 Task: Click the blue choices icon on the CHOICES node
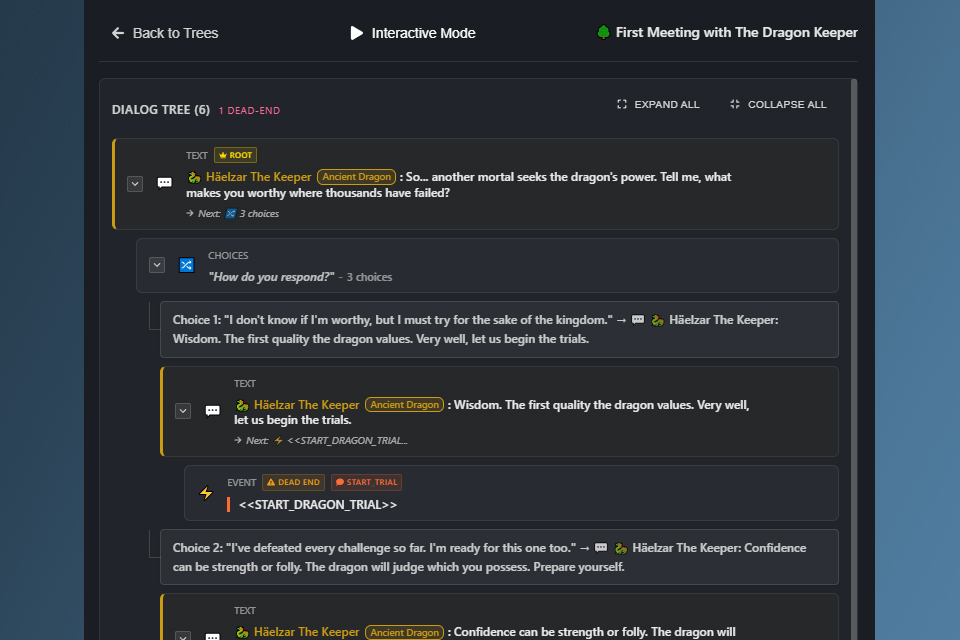click(186, 264)
